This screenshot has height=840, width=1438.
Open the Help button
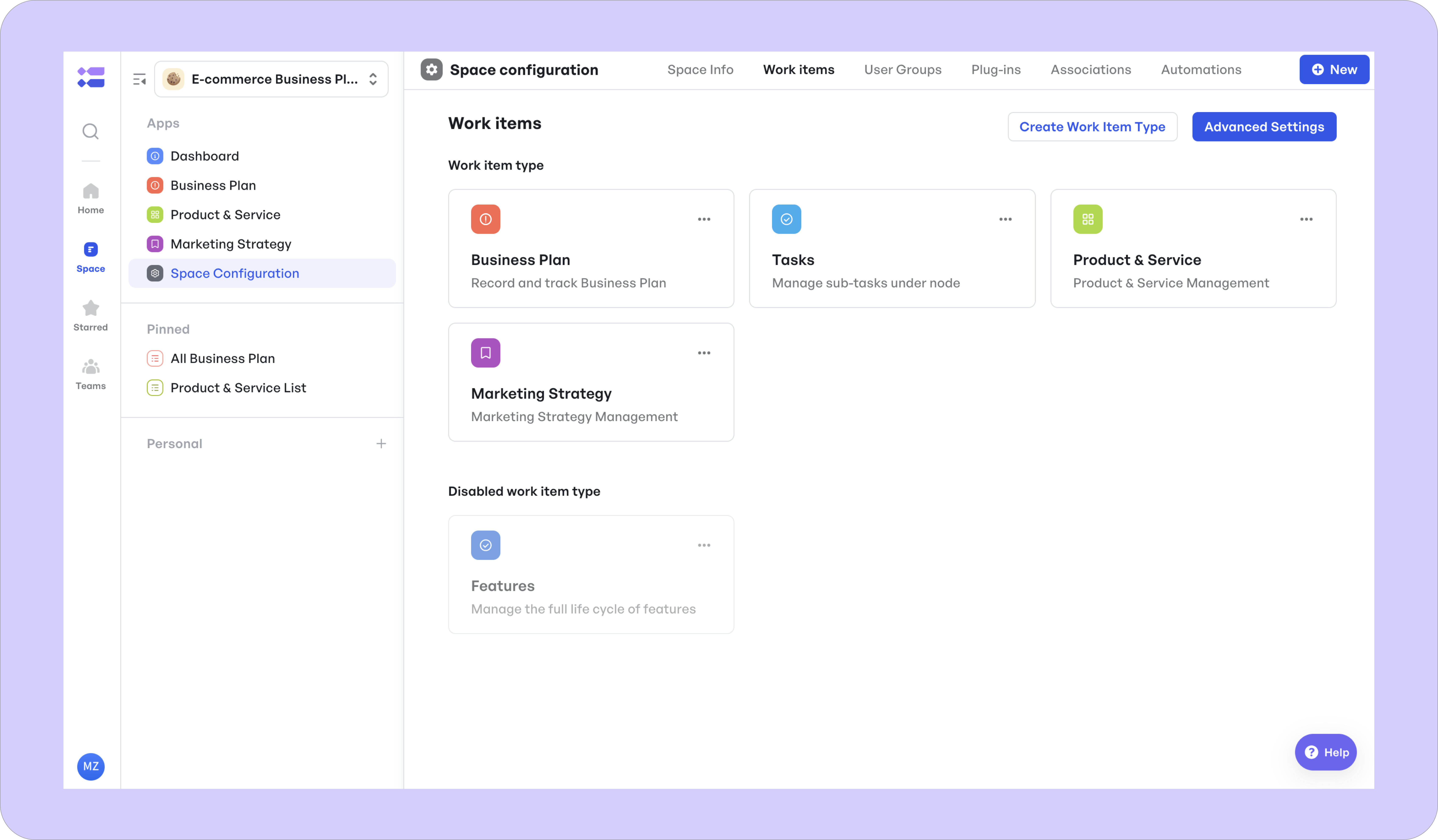click(1326, 752)
